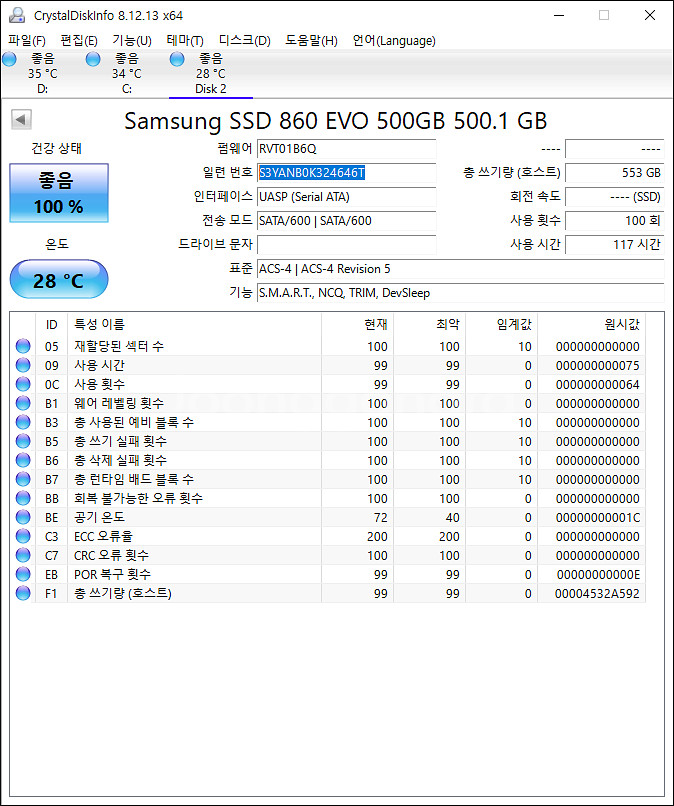Screen dimensions: 674x806
Task: Switch to the D: drive tab at 35 °C
Action: pyautogui.click(x=42, y=74)
